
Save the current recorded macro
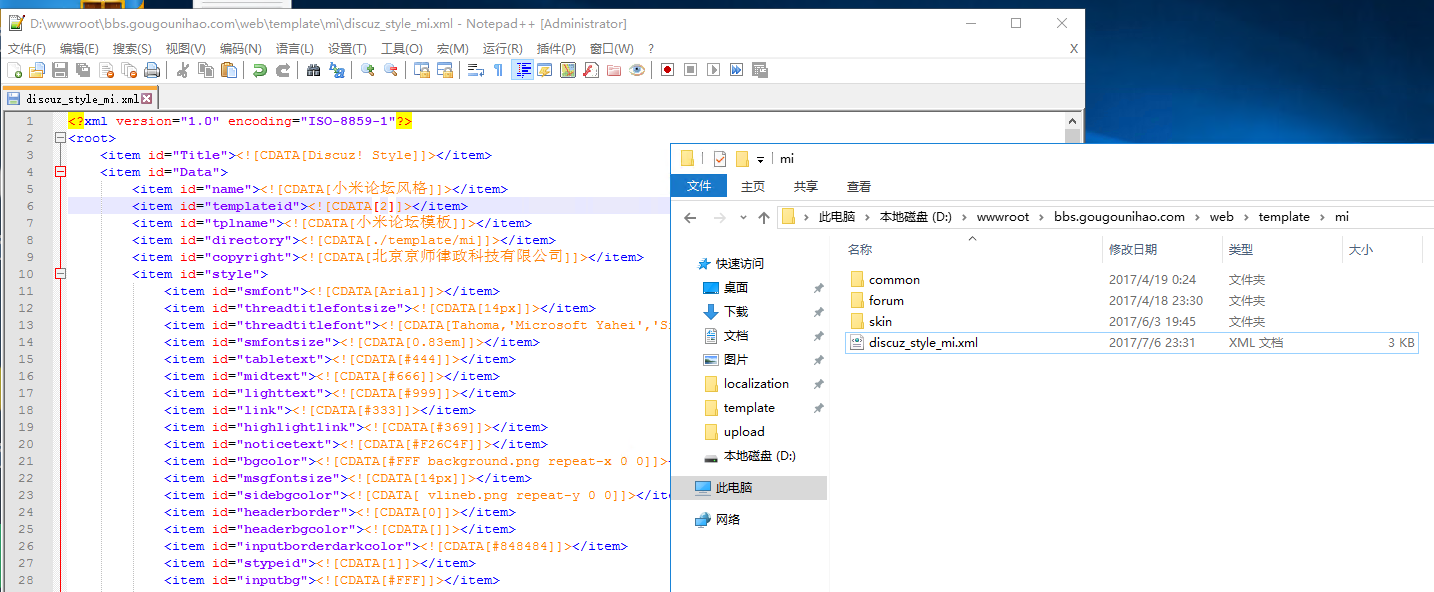[760, 70]
